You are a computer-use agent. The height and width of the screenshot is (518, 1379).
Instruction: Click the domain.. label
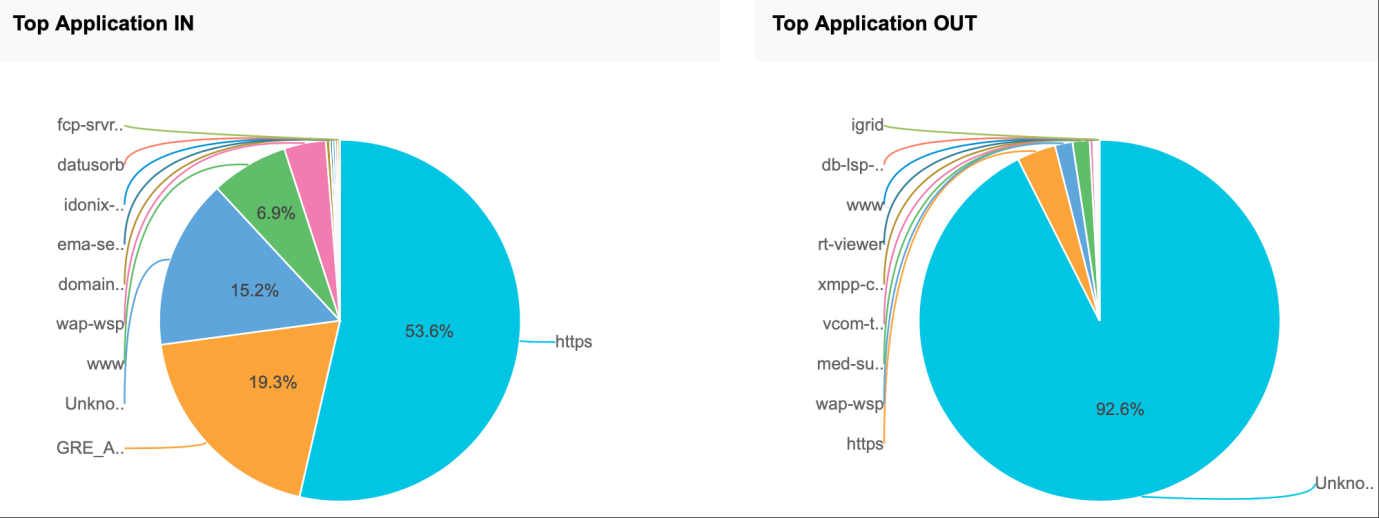91,284
